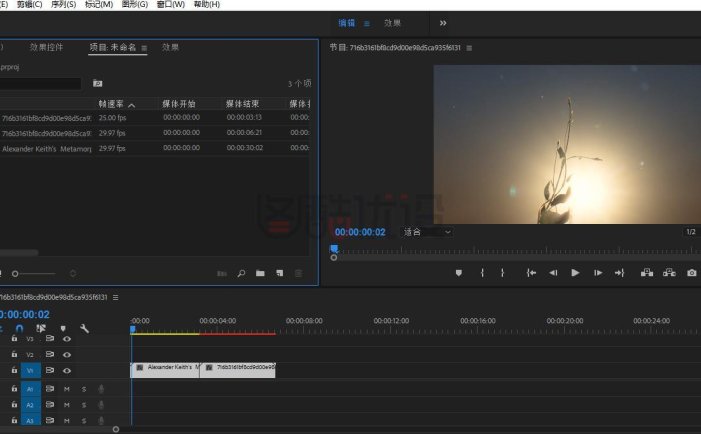Open timeline display settings wrench
The image size is (701, 434).
(x=84, y=329)
